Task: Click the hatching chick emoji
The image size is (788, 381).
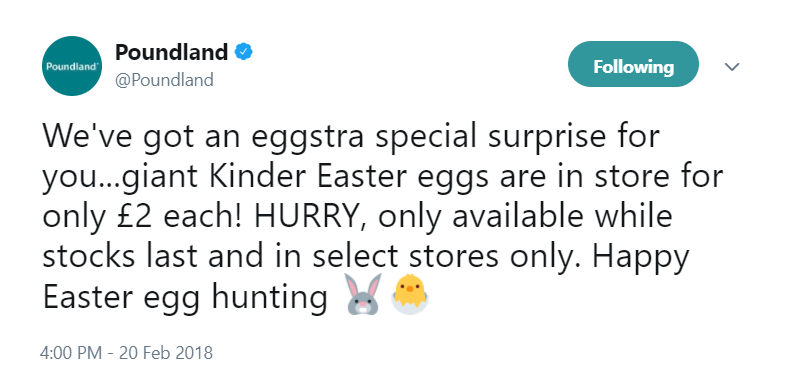Action: pyautogui.click(x=410, y=297)
